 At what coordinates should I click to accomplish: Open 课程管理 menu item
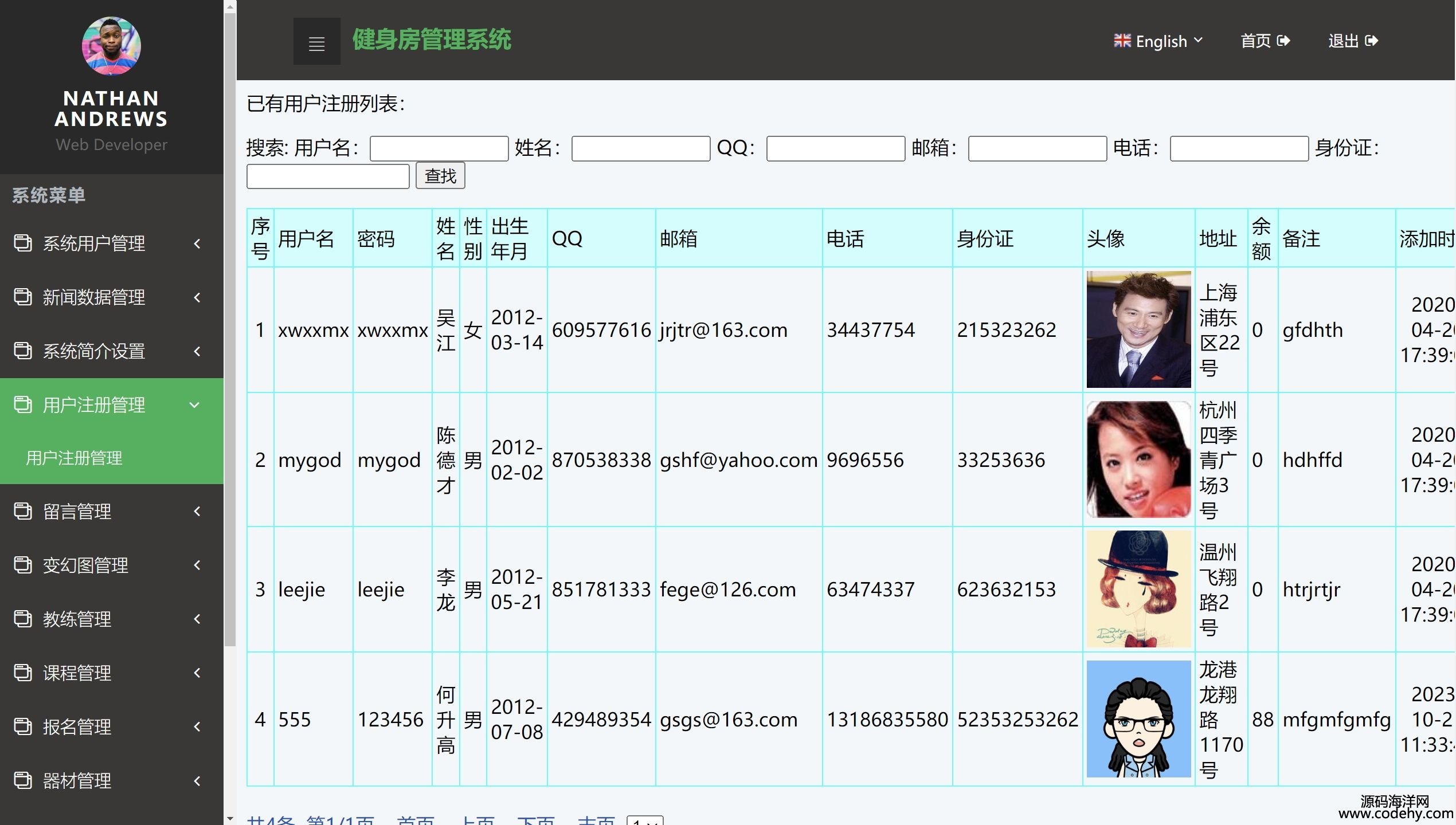pos(111,673)
